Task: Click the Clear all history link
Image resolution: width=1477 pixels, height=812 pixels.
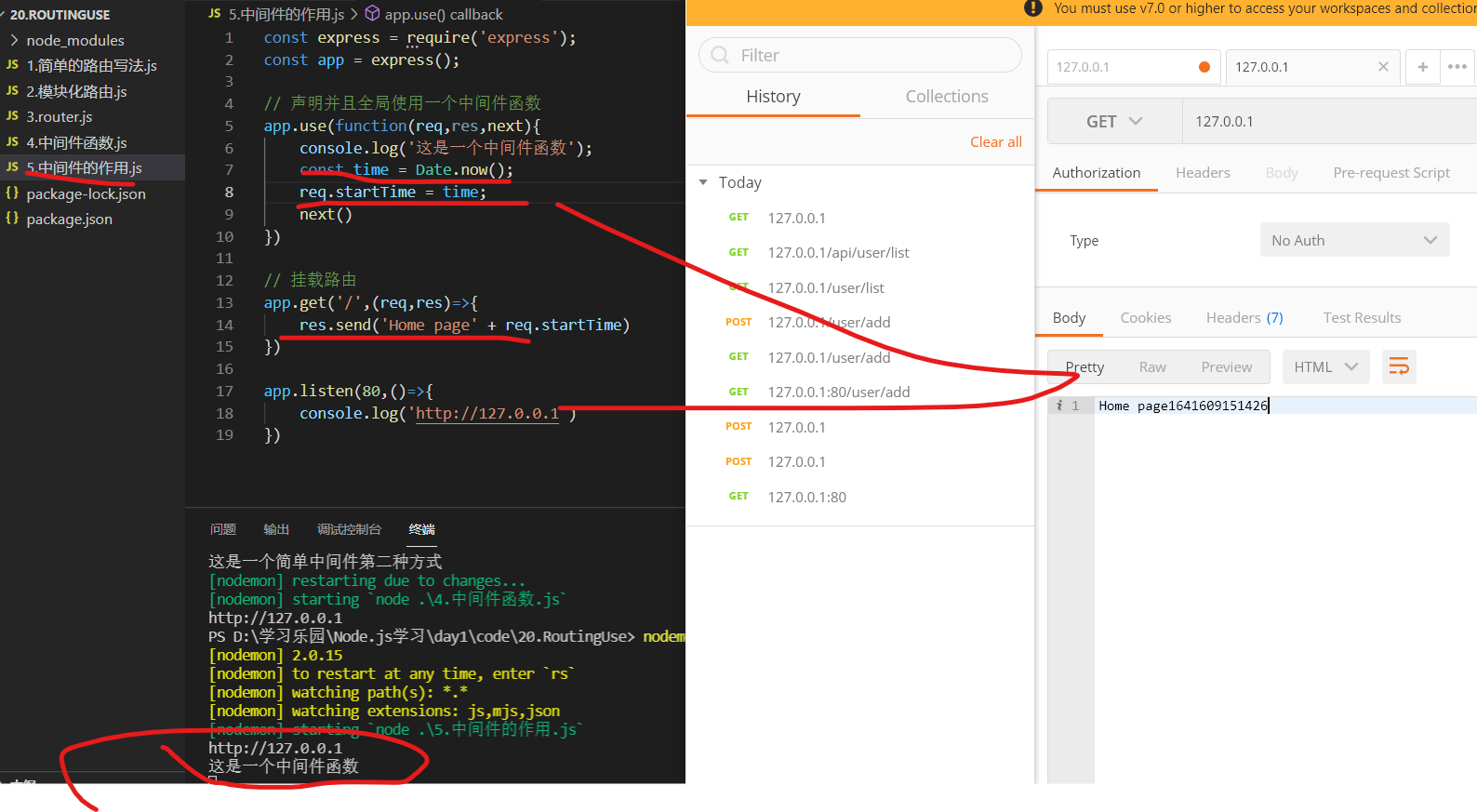Action: tap(995, 142)
